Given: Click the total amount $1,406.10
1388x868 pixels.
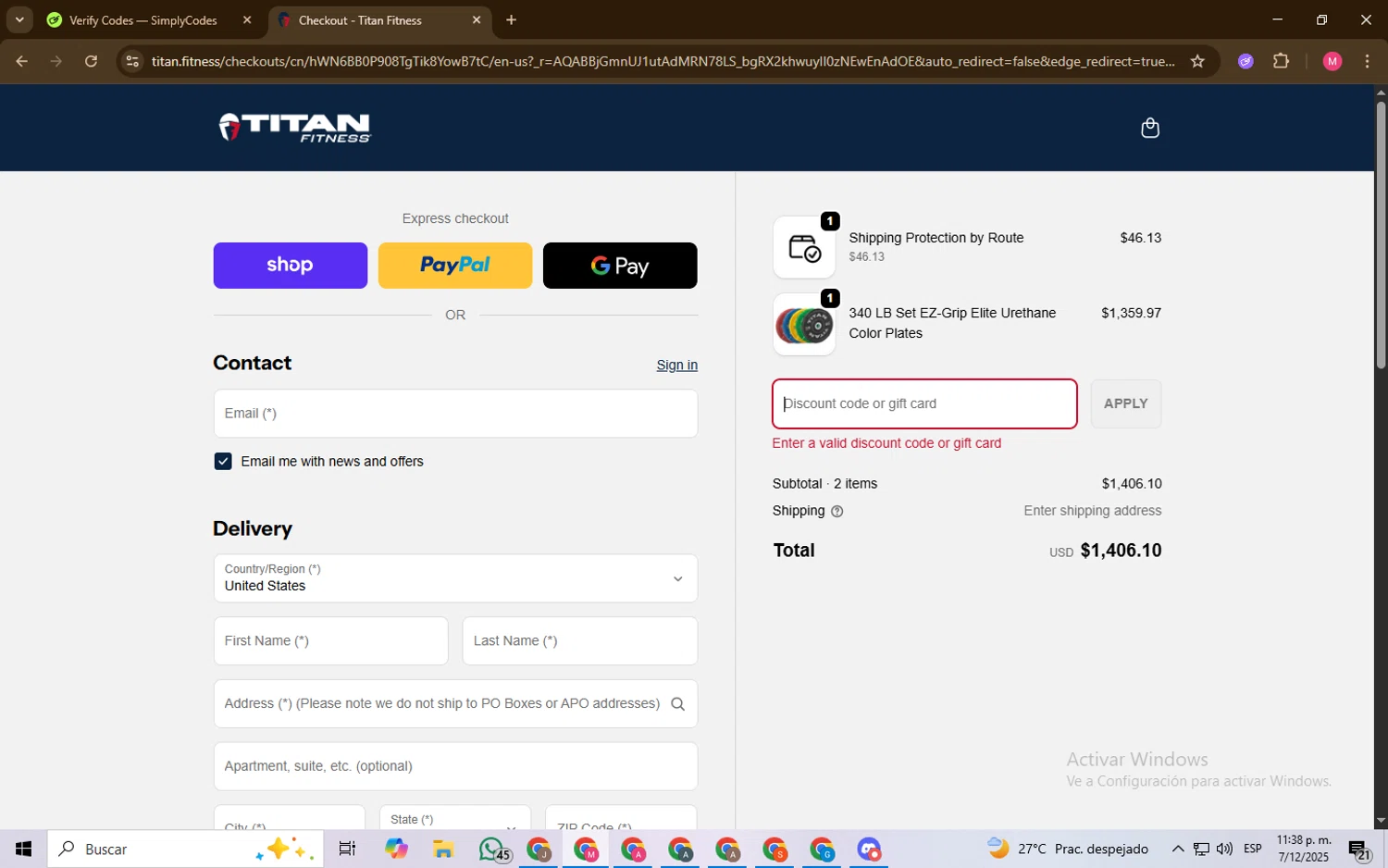Looking at the screenshot, I should [x=1121, y=551].
